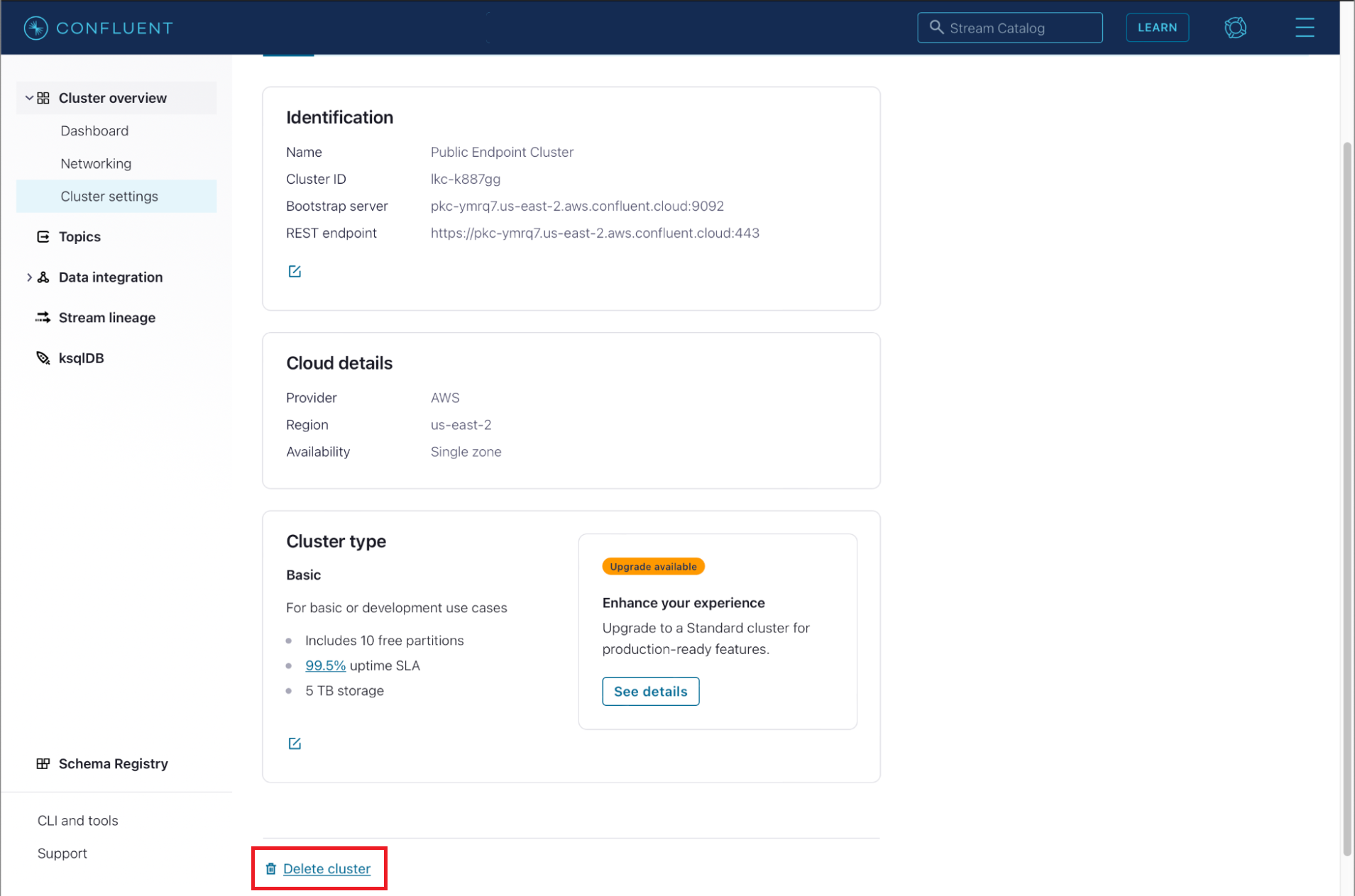Screen dimensions: 1355x896
Task: Open the 99.5% uptime SLA link
Action: point(325,666)
